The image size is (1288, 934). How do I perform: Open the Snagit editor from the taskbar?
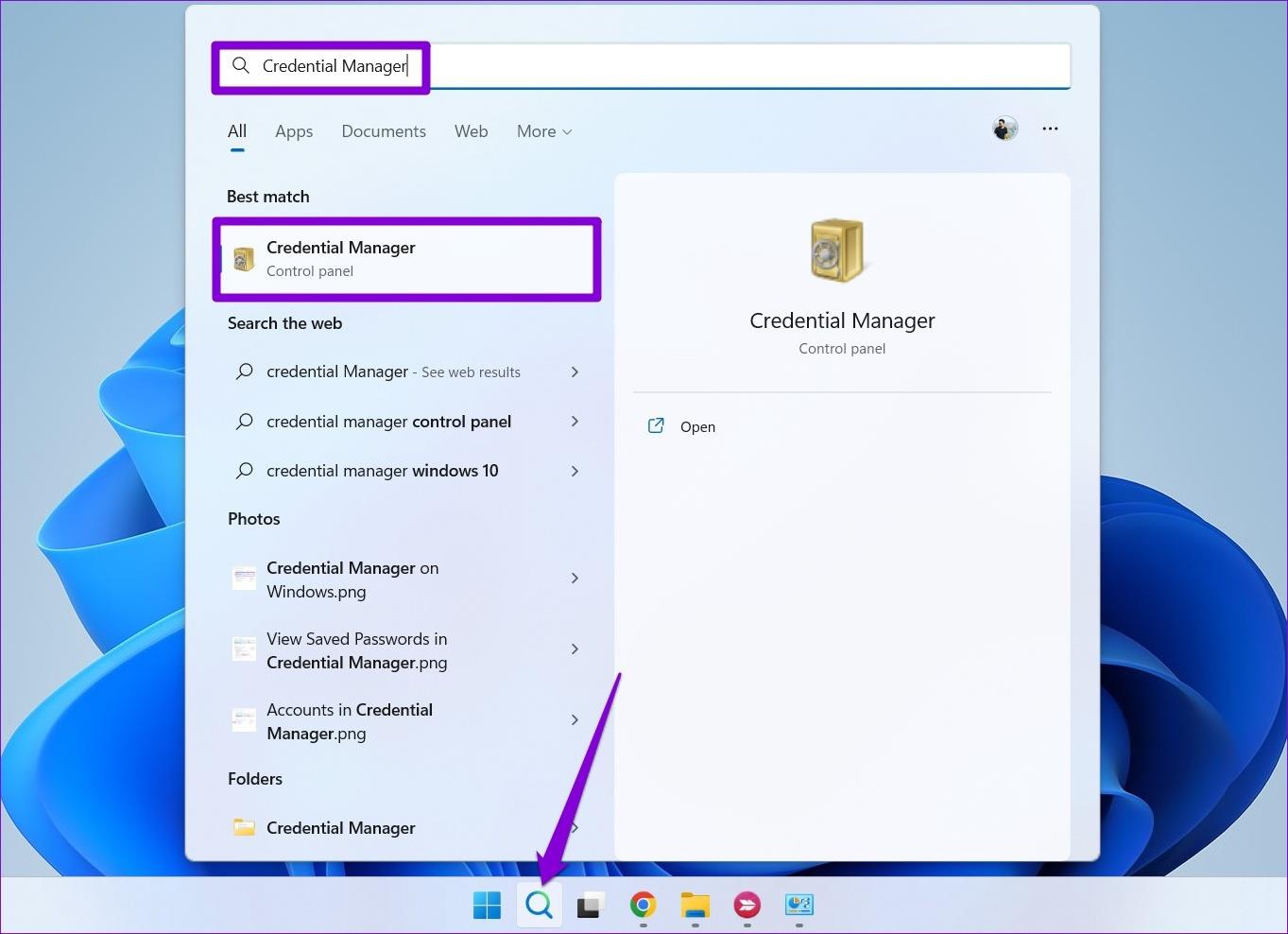pyautogui.click(x=799, y=905)
